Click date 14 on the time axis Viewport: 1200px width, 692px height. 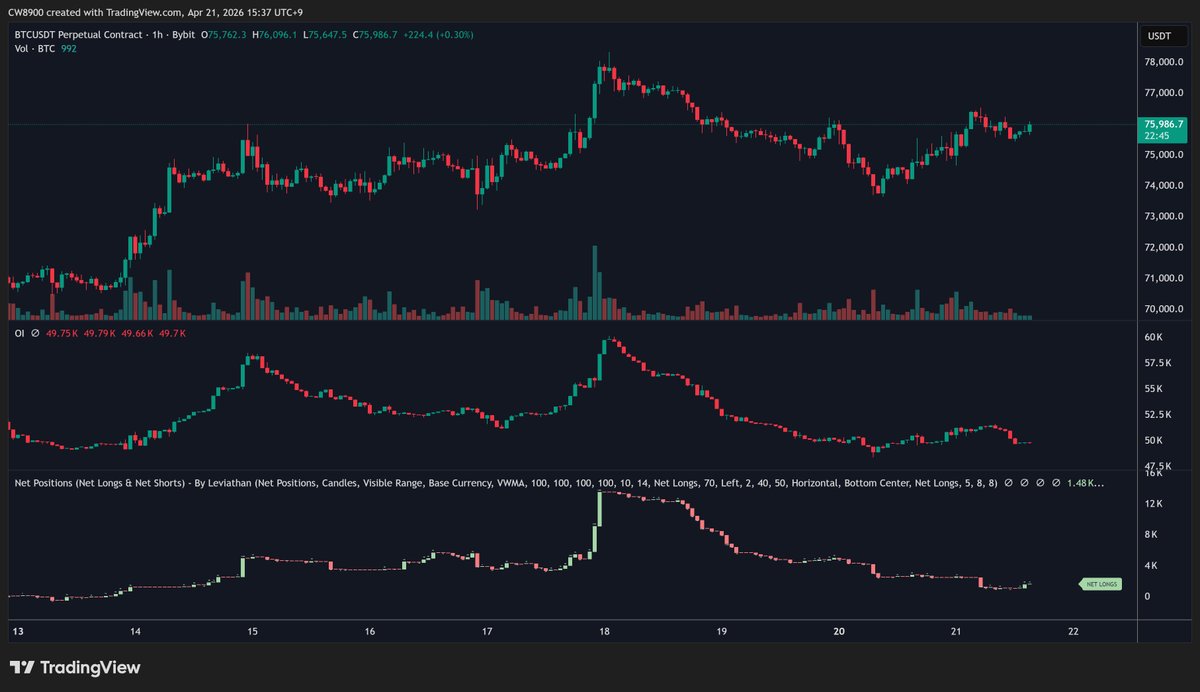(135, 632)
